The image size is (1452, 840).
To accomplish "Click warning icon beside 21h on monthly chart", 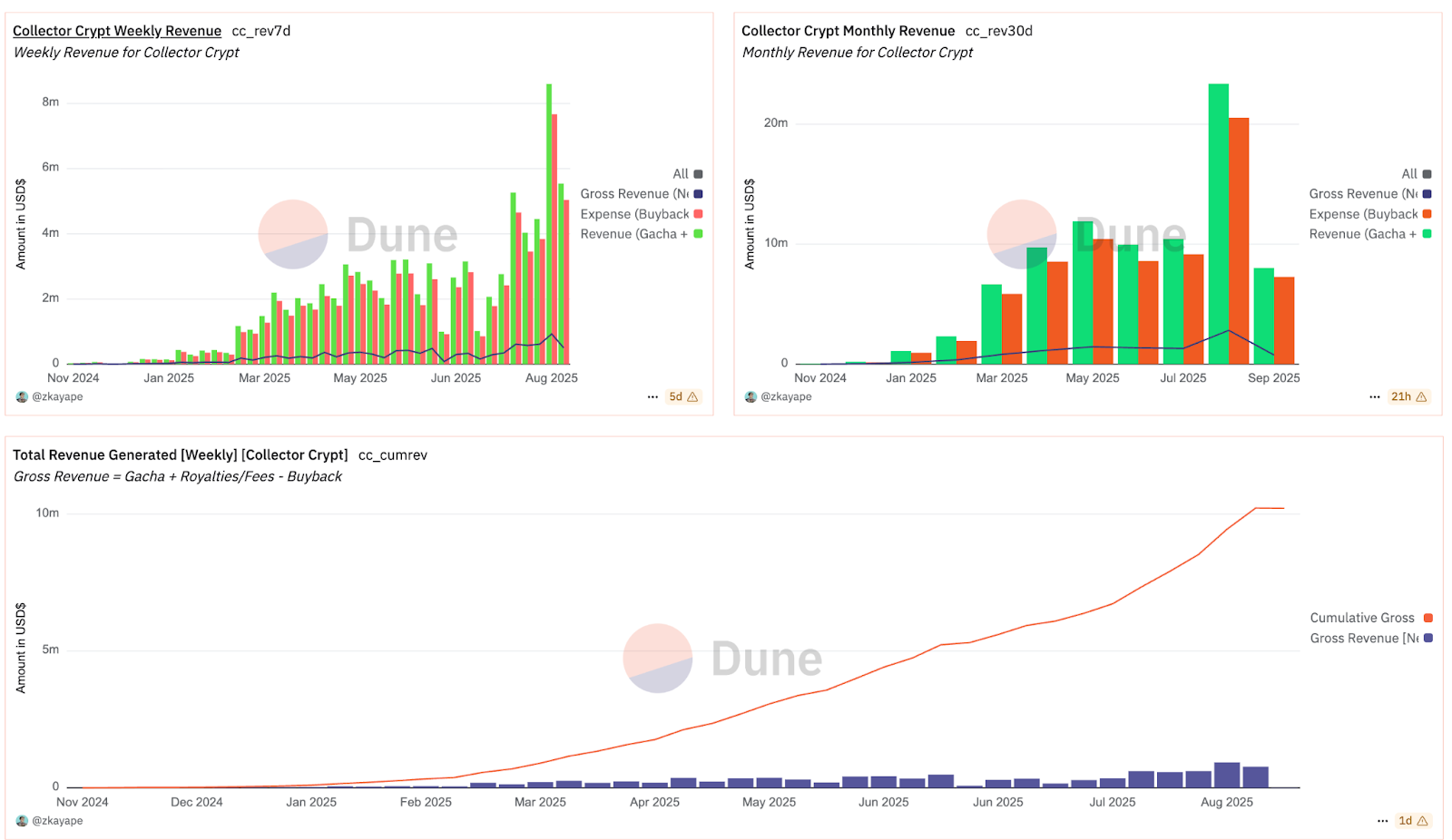I will click(x=1422, y=396).
